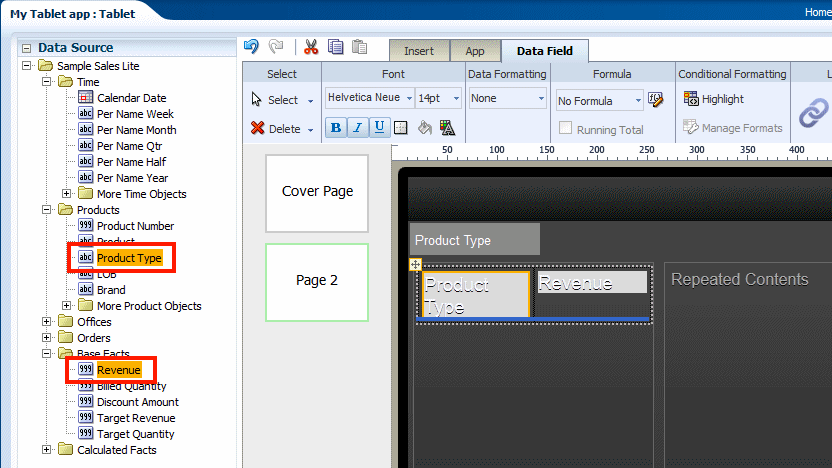This screenshot has height=468, width=832.
Task: Click the Calendar Date icon
Action: pos(85,97)
